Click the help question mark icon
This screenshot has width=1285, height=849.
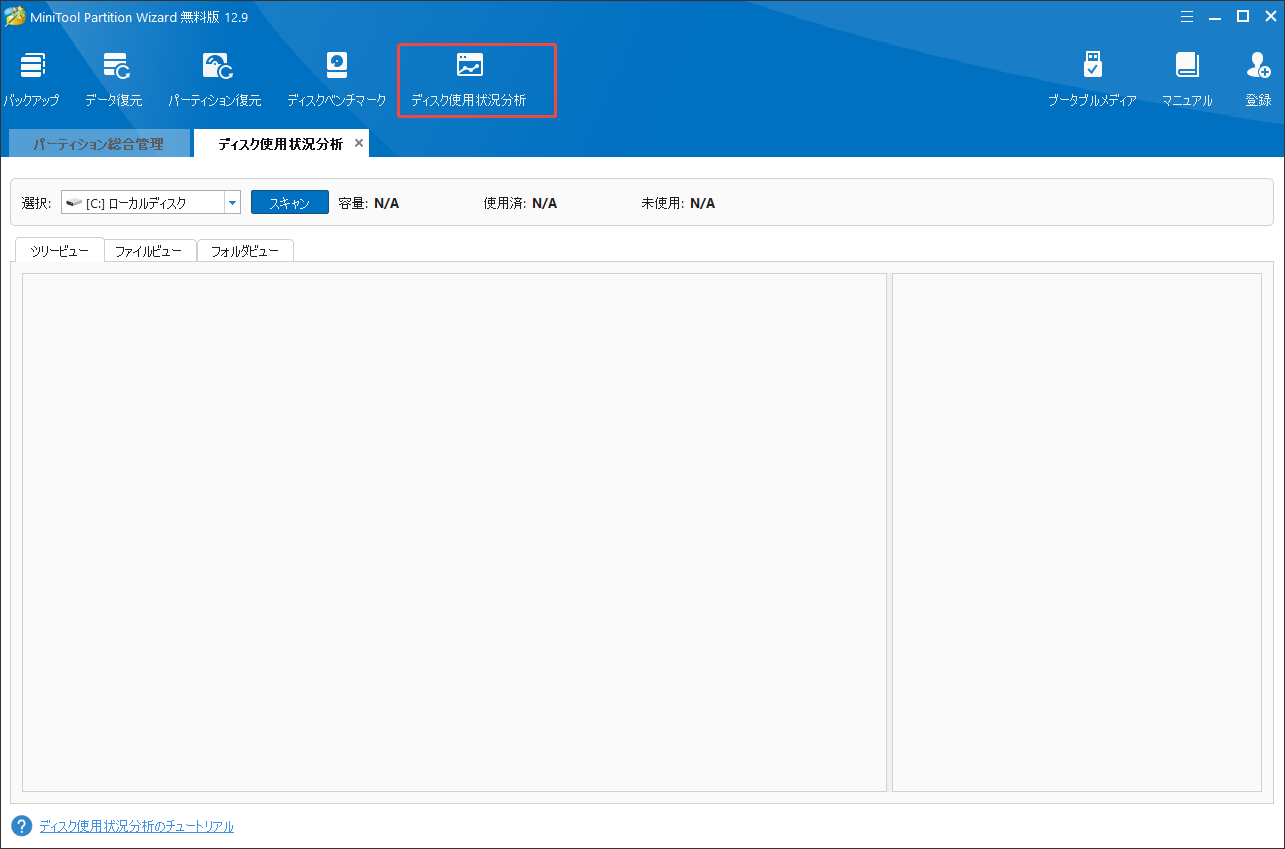pyautogui.click(x=21, y=826)
